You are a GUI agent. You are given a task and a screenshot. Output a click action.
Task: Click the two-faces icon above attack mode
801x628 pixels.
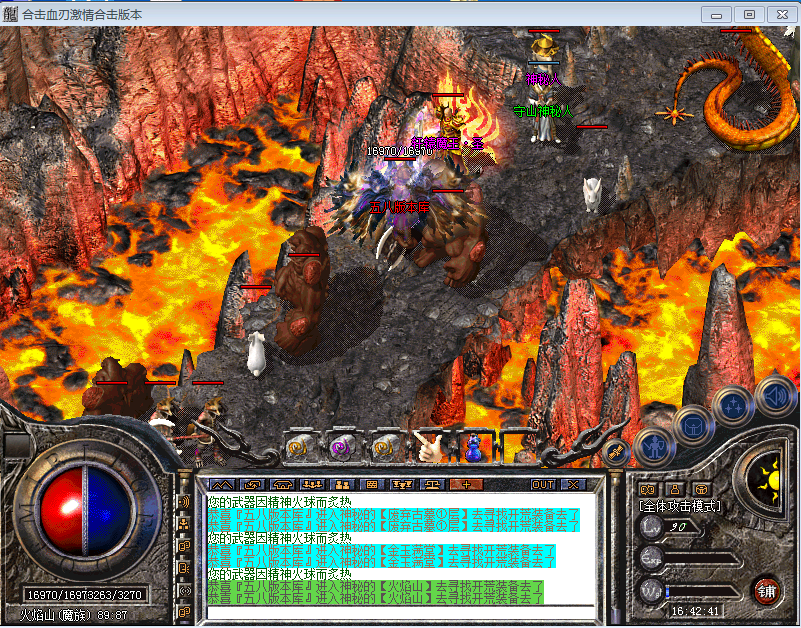point(648,489)
